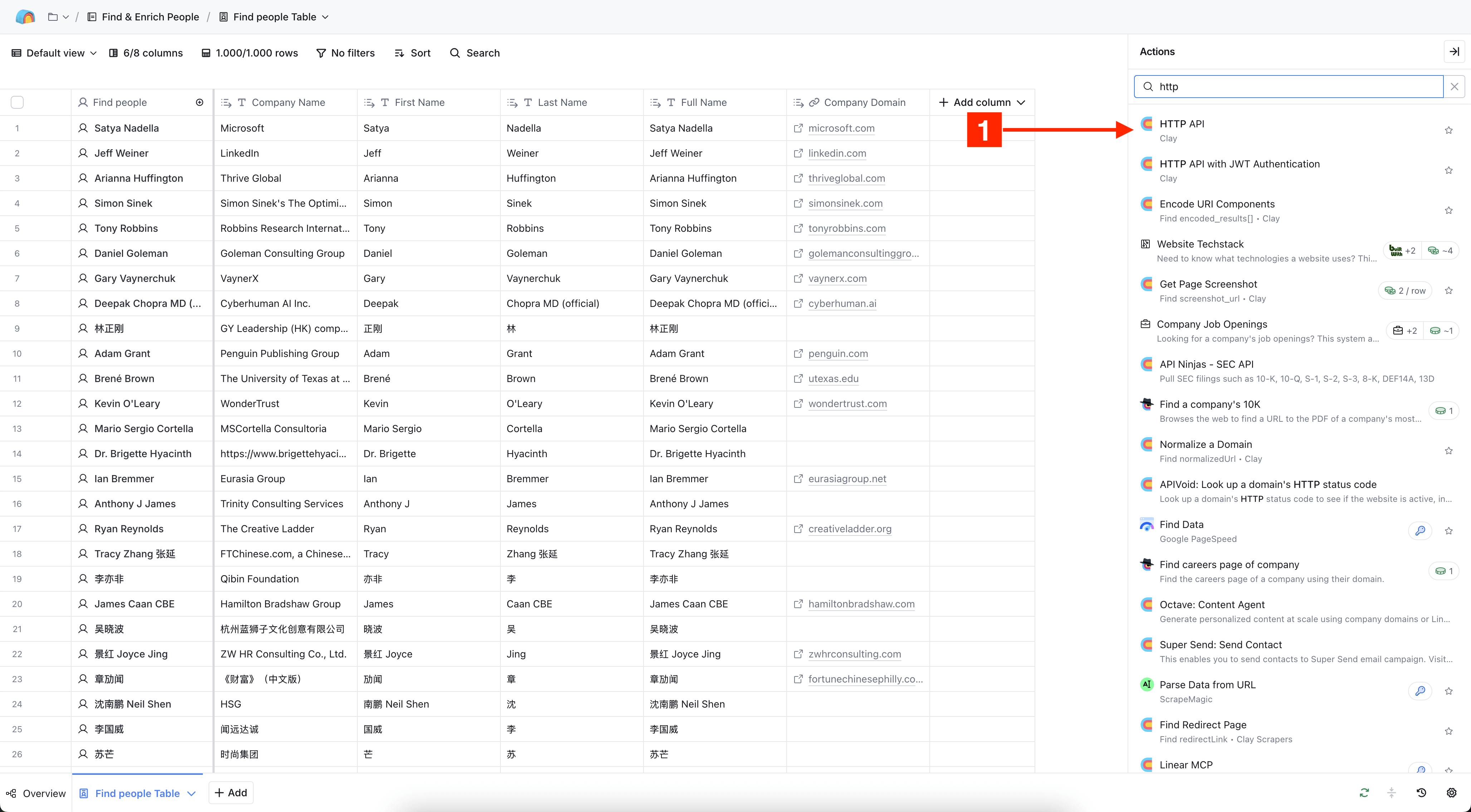Star the Find Redirect Page action
1471x812 pixels.
point(1449,731)
